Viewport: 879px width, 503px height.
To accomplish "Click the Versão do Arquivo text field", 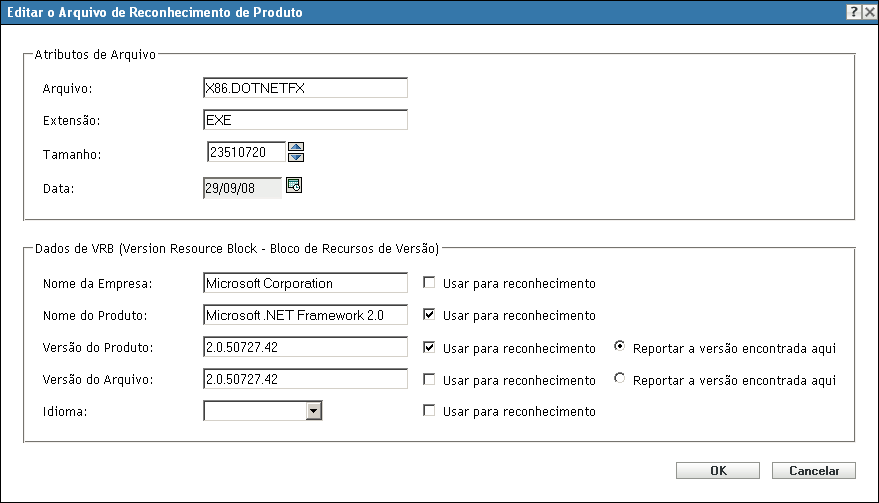I will [305, 379].
